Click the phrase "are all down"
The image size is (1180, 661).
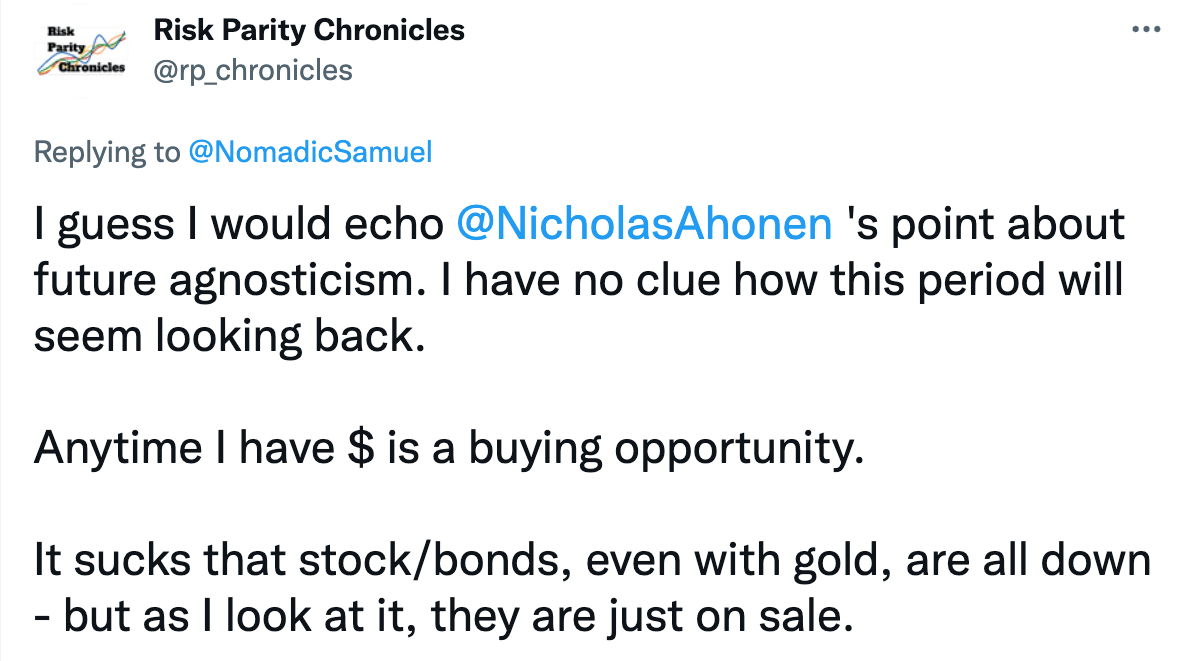click(1028, 560)
